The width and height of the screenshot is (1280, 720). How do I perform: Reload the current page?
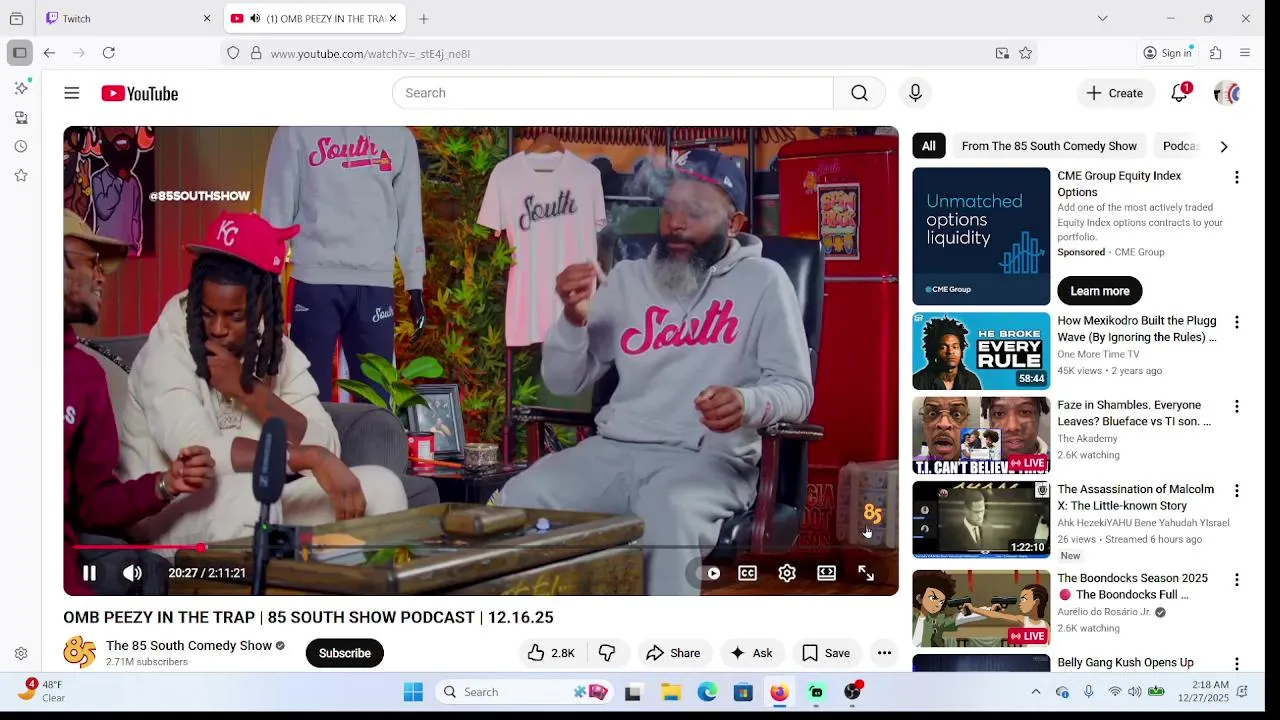(x=109, y=53)
